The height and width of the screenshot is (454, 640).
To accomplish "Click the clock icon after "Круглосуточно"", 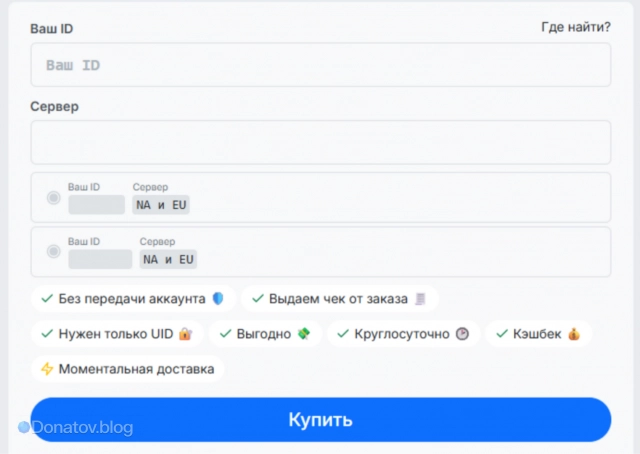I will 462,334.
